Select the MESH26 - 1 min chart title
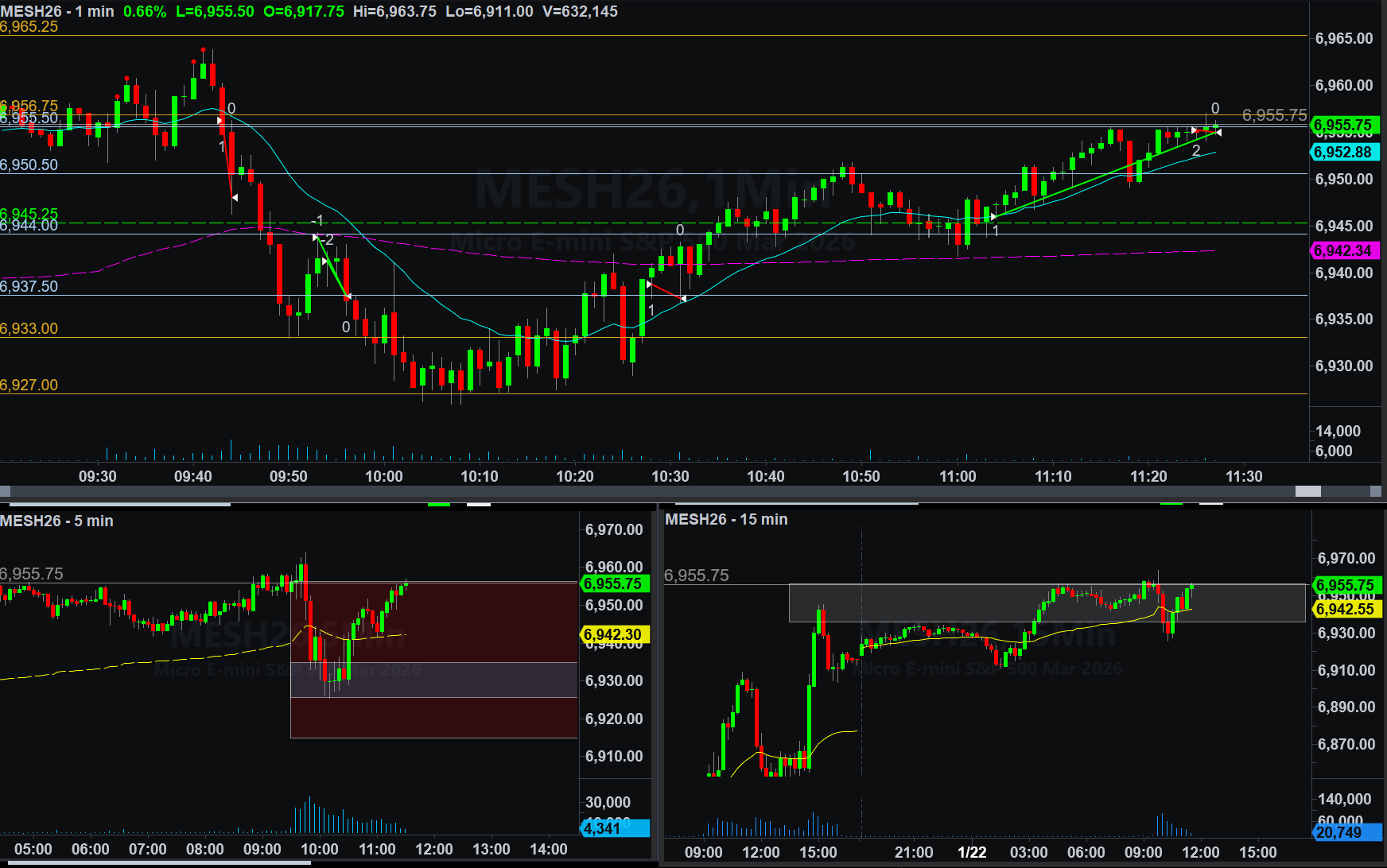The height and width of the screenshot is (868, 1387). pos(57,11)
